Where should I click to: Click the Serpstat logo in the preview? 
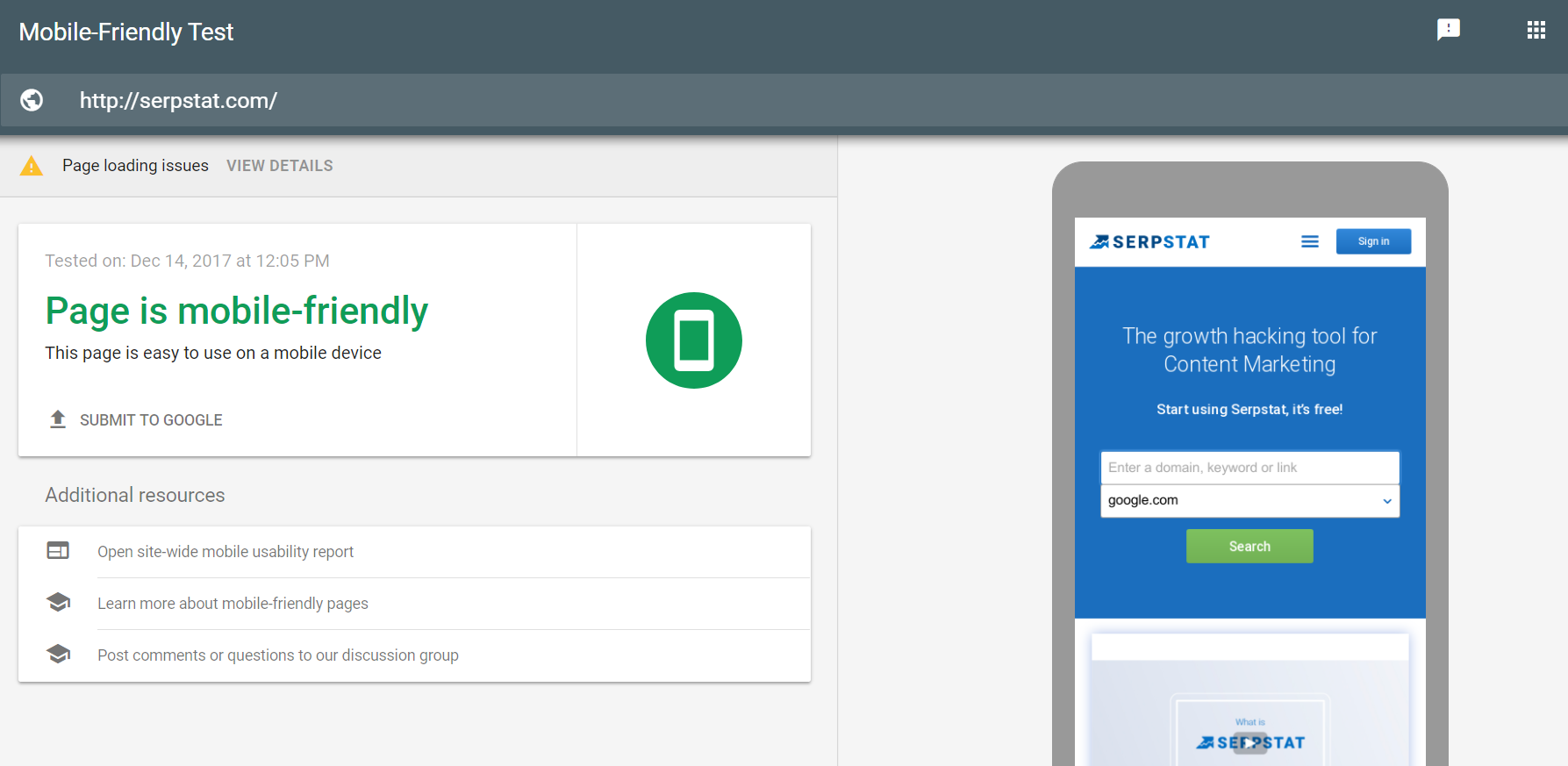(1149, 241)
